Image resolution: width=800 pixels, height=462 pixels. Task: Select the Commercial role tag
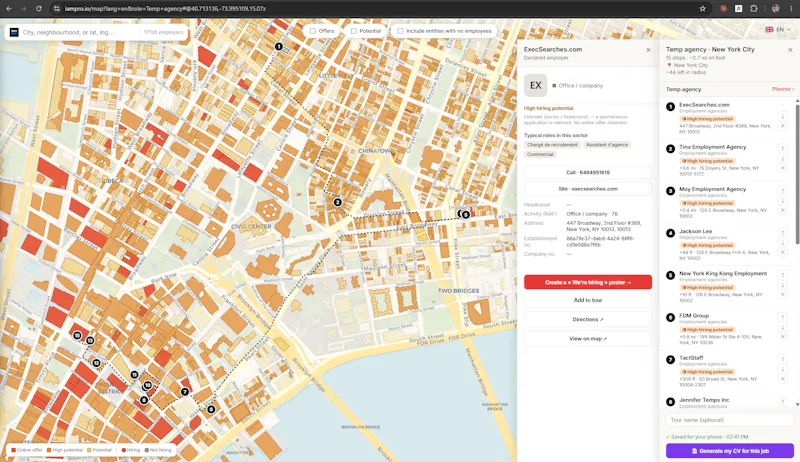pos(540,154)
